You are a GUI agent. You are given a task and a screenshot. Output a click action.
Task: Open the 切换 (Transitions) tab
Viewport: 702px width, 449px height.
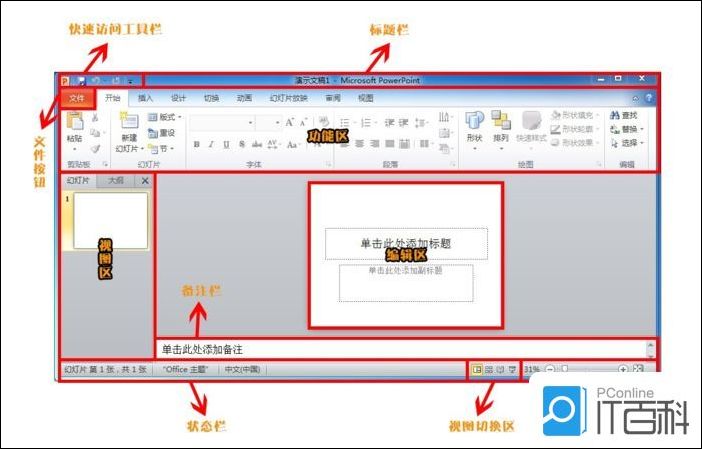tap(211, 98)
